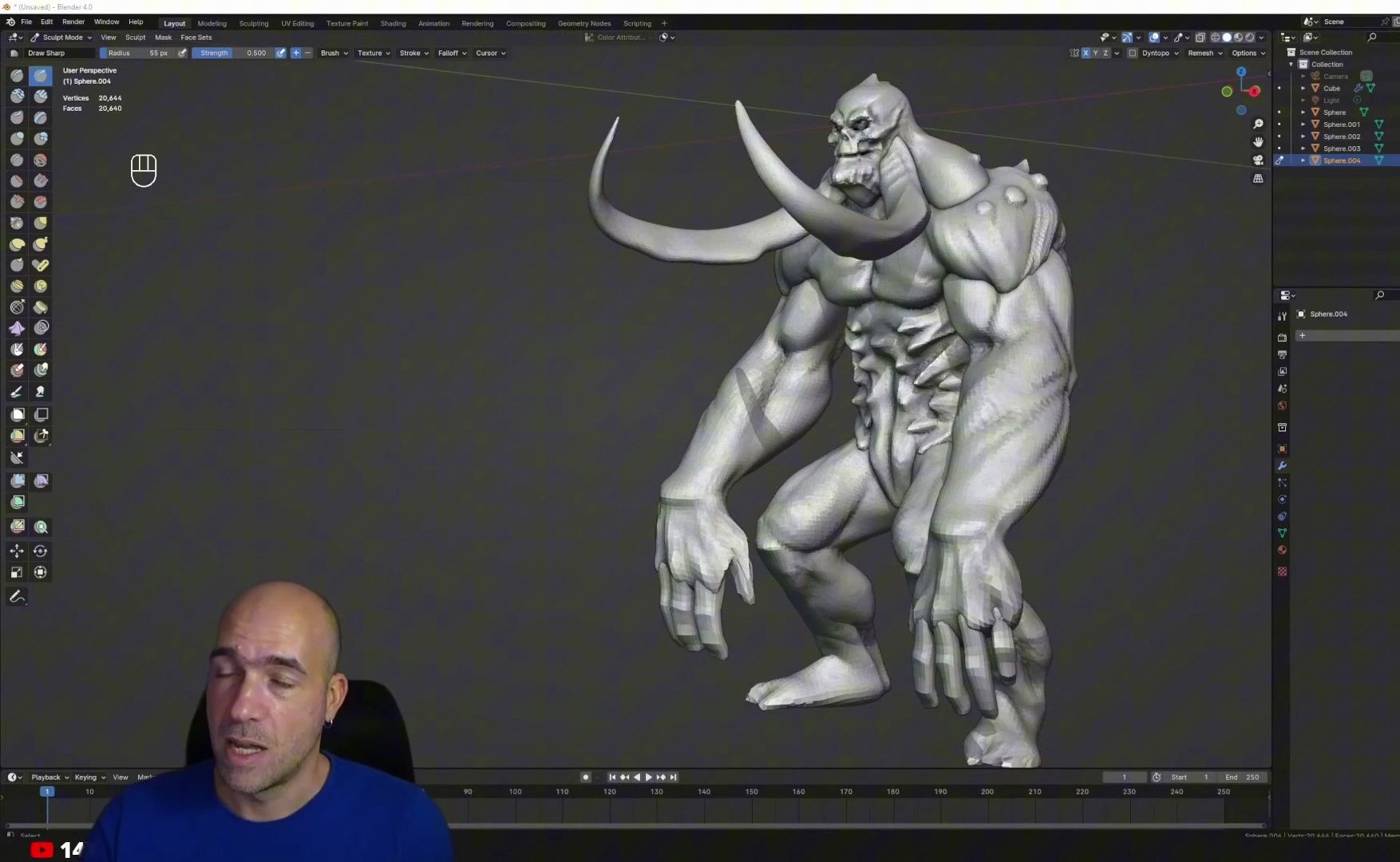Play the animation forward
This screenshot has height=862, width=1400.
(648, 777)
